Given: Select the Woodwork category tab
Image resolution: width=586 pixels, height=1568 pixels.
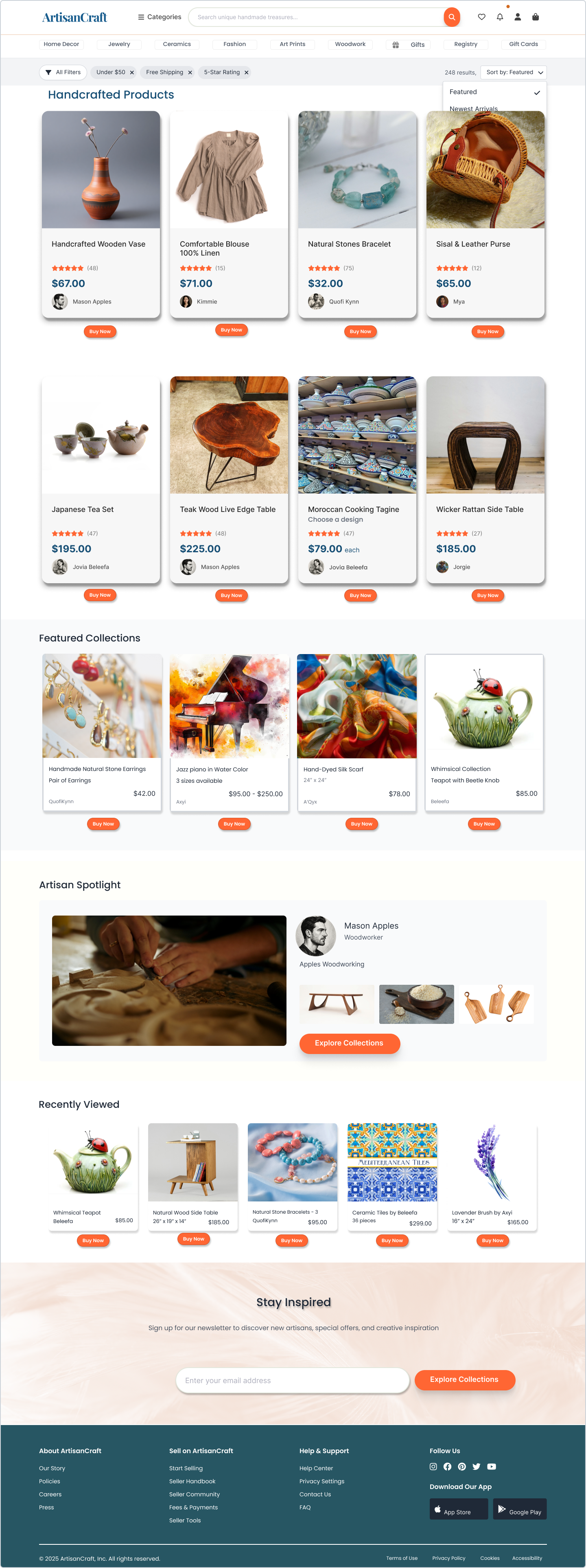Looking at the screenshot, I should click(350, 44).
